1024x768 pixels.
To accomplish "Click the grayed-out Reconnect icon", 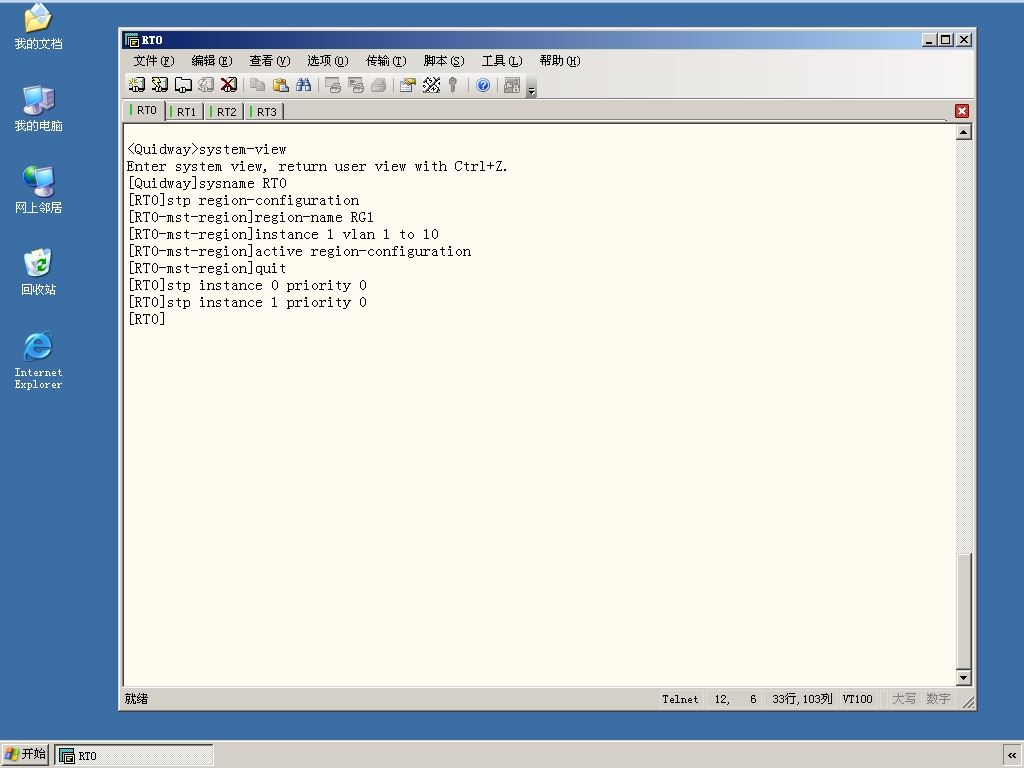I will pos(206,85).
